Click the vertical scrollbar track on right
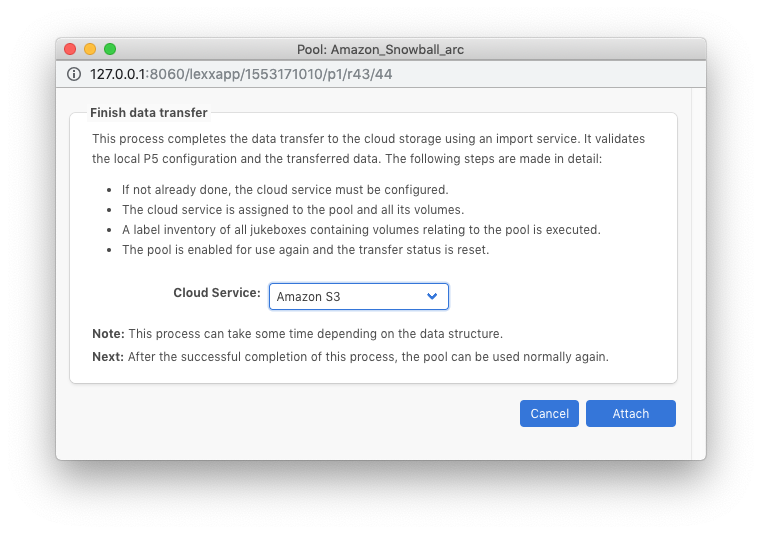Image resolution: width=762 pixels, height=534 pixels. (699, 274)
